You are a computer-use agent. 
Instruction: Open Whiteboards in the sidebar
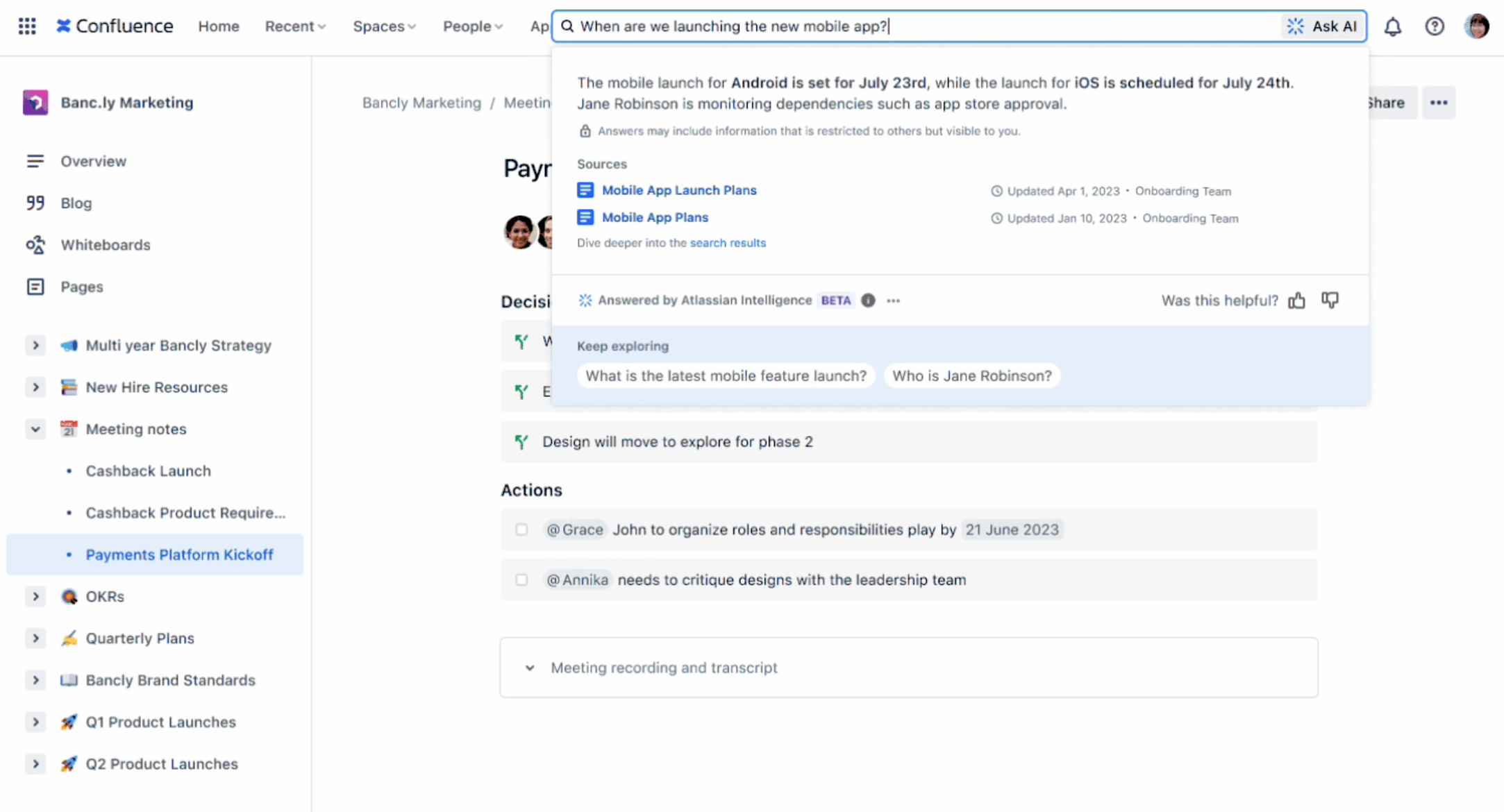tap(106, 245)
